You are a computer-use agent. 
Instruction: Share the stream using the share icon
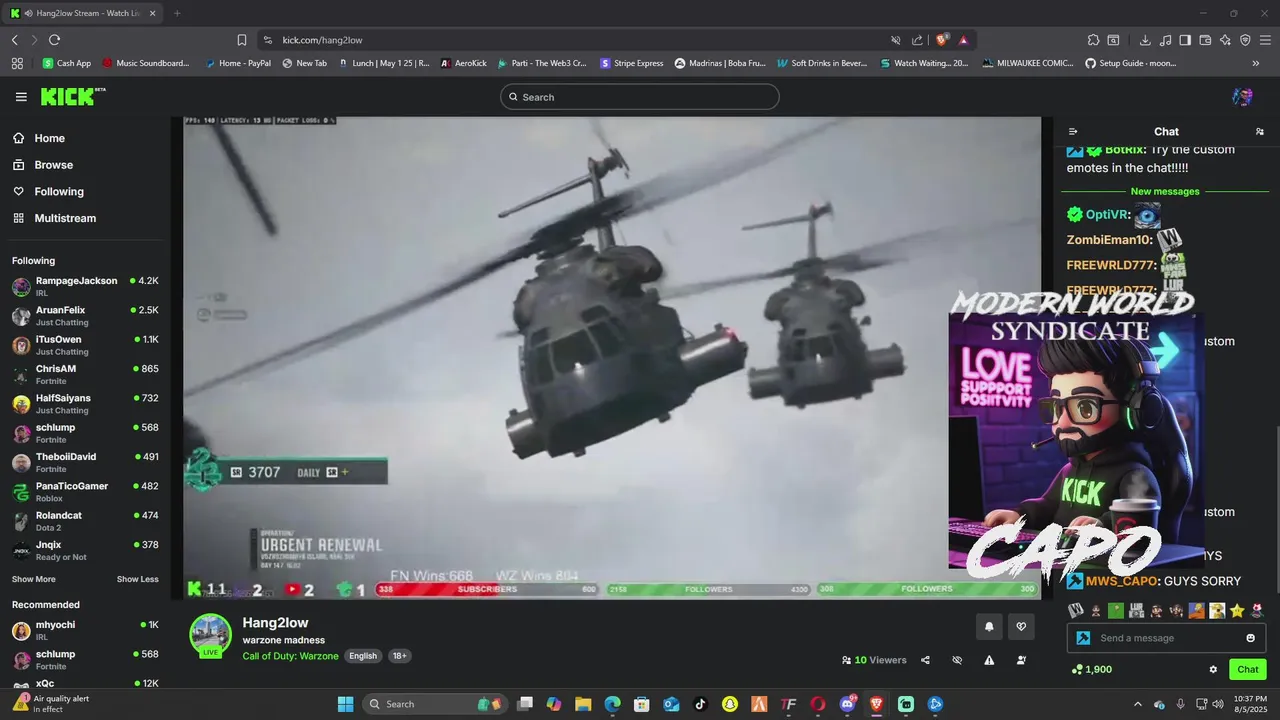[x=925, y=660]
